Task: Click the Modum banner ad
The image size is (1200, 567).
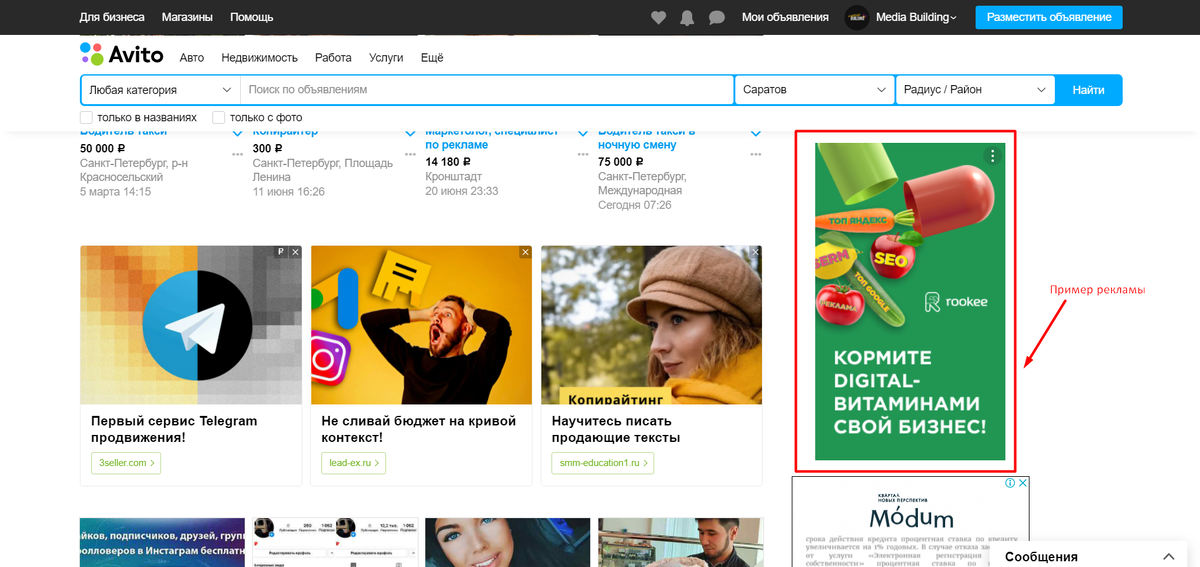Action: (910, 522)
